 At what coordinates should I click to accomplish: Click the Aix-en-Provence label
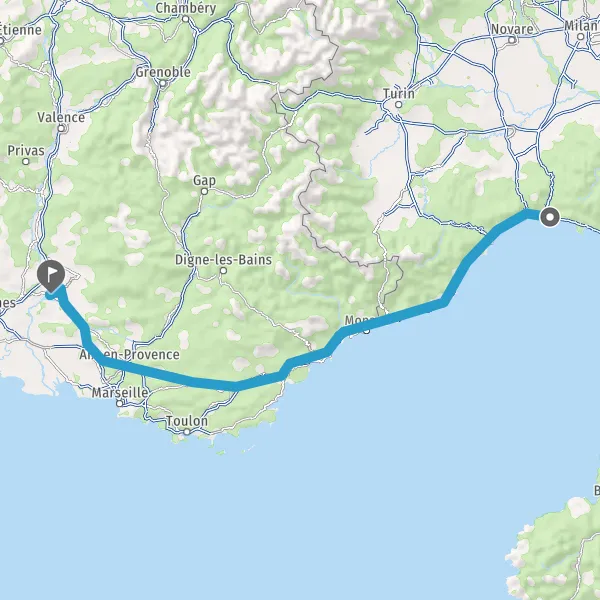click(x=129, y=354)
